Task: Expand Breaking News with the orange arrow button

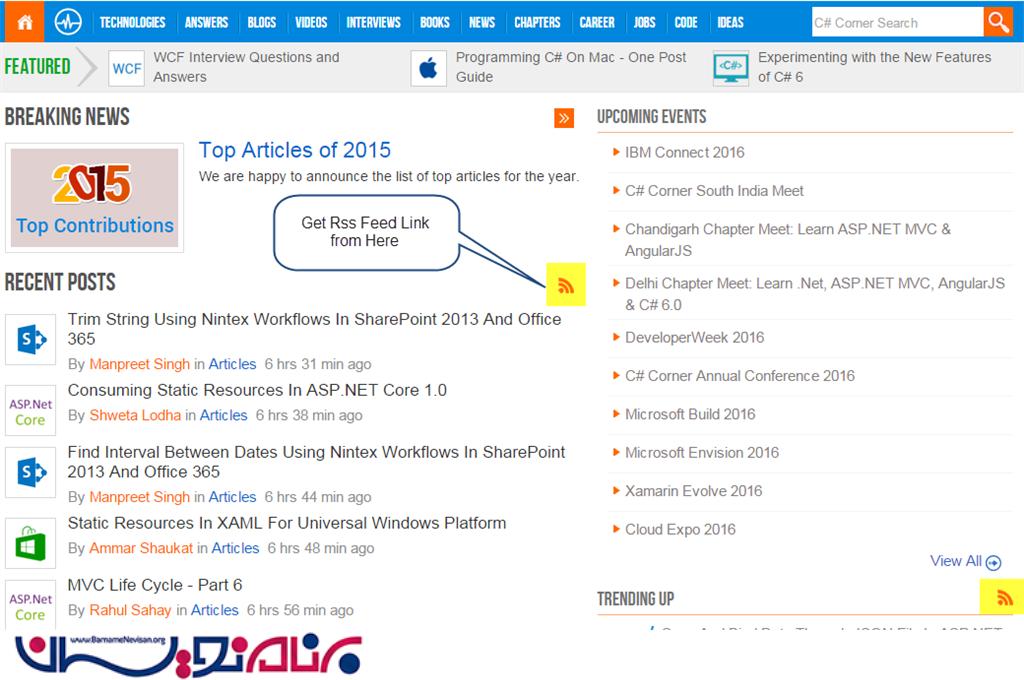Action: coord(564,118)
